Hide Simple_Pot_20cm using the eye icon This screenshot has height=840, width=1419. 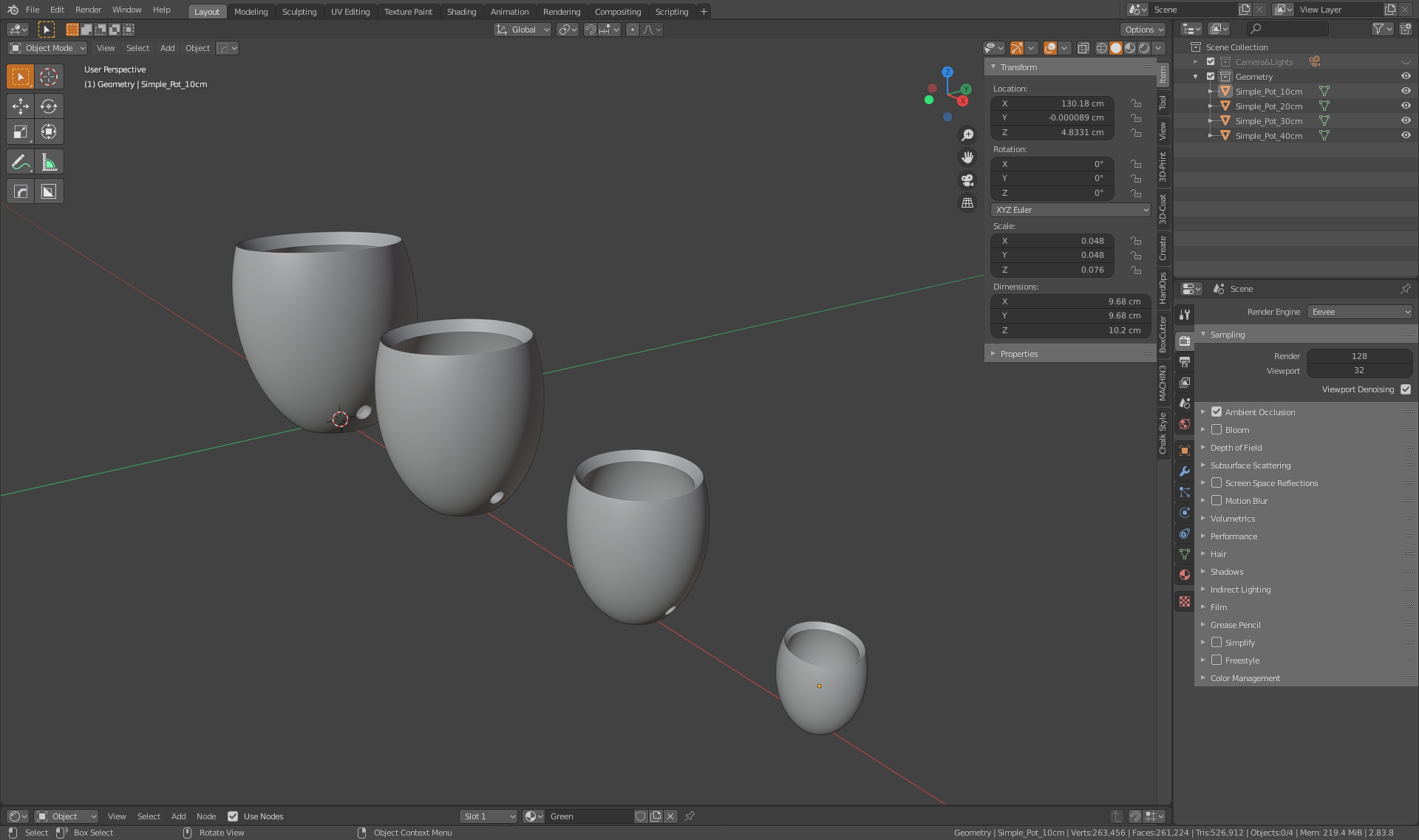click(x=1406, y=106)
